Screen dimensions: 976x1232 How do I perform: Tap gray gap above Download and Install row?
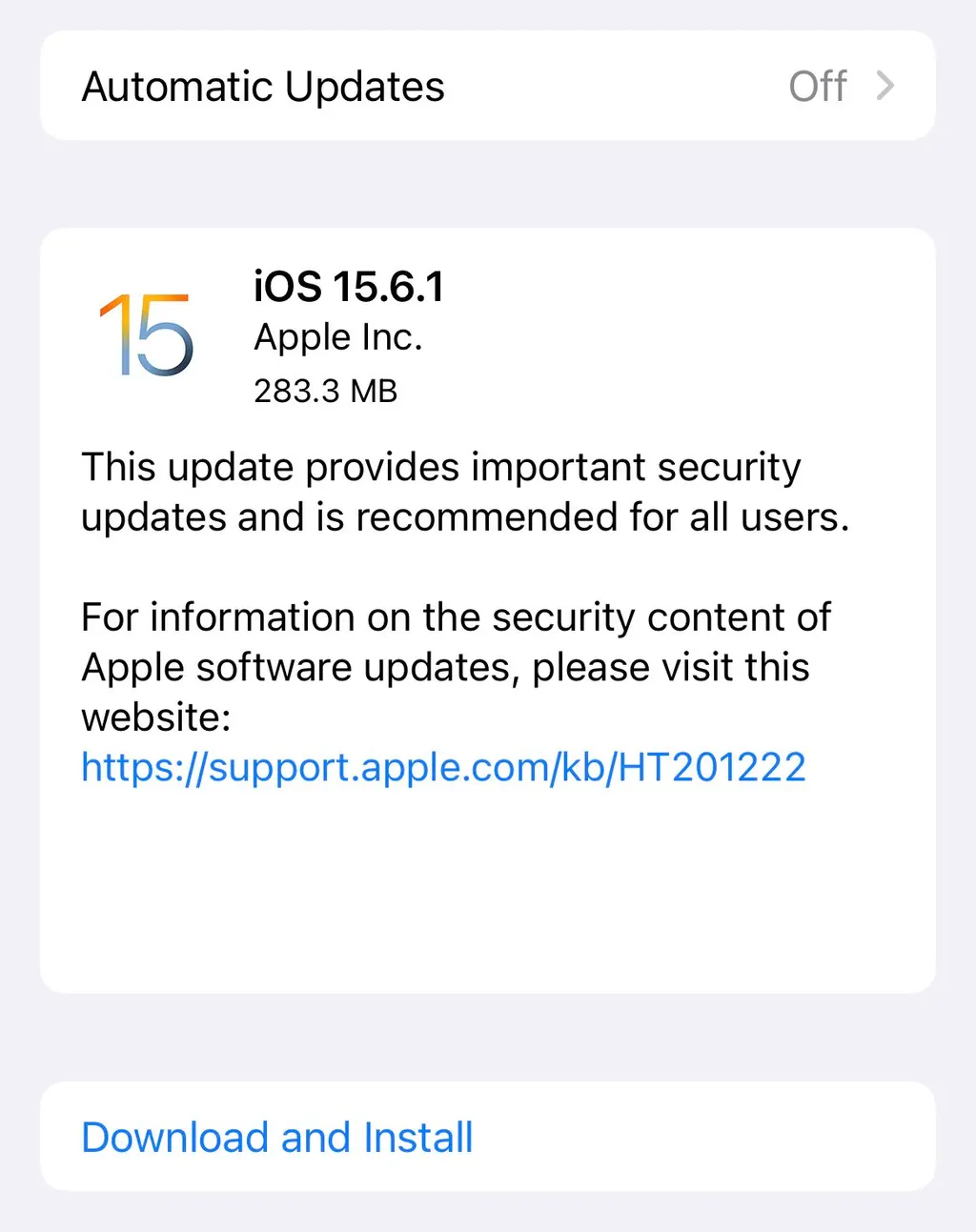(488, 1038)
